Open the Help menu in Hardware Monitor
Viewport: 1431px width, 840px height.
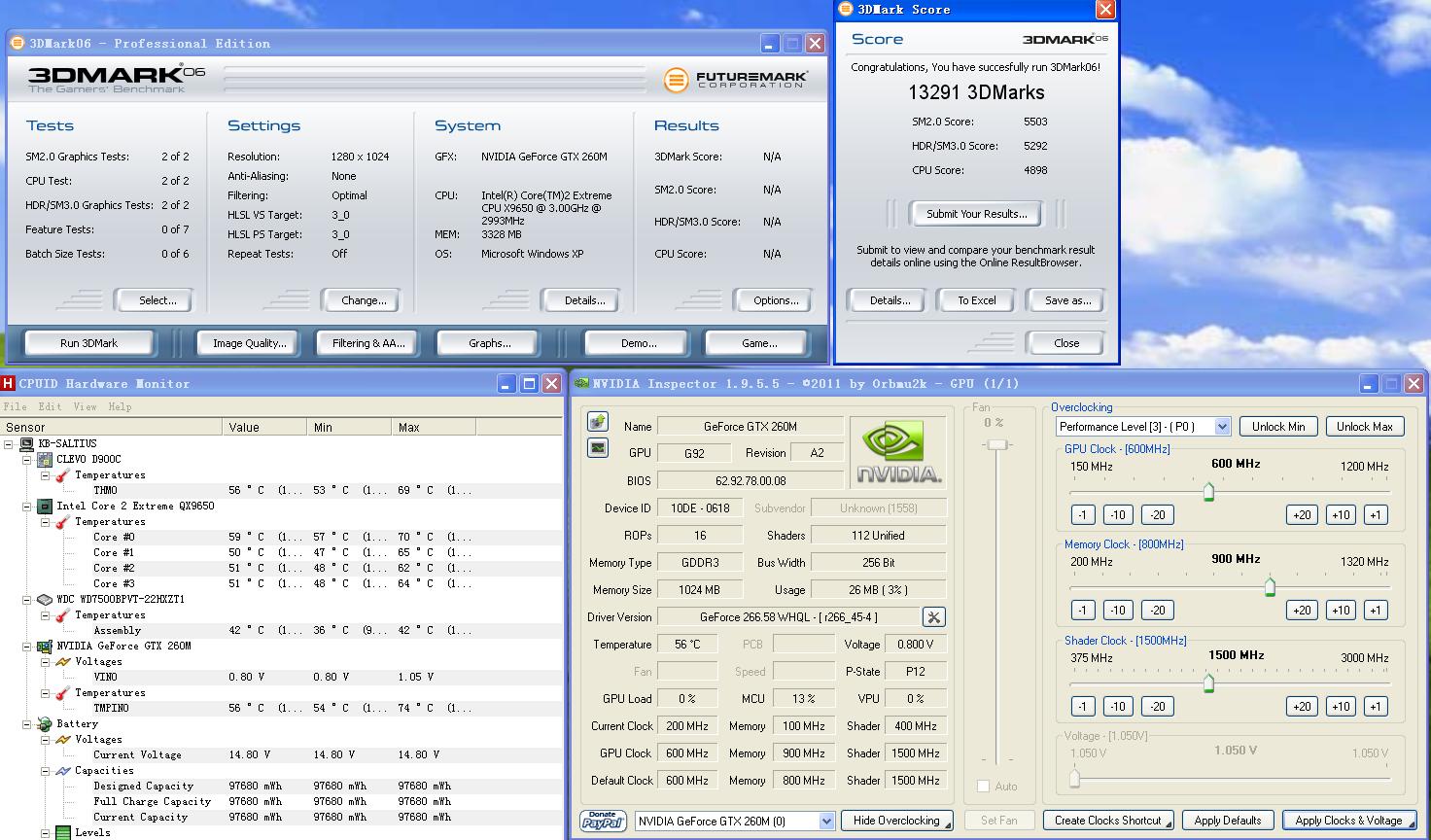(120, 406)
